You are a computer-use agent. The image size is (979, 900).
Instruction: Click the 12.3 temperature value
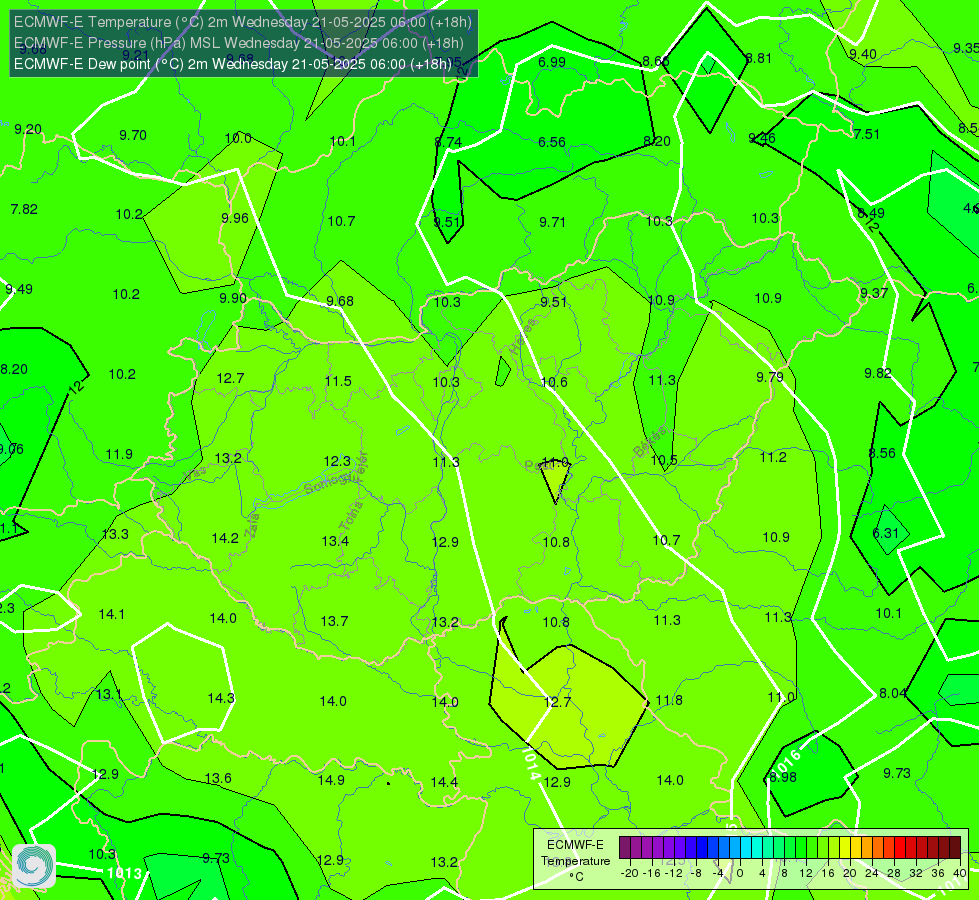tap(337, 461)
